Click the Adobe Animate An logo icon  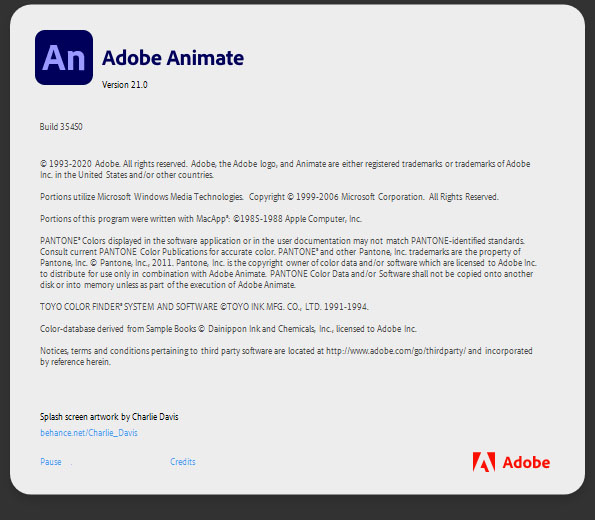pos(64,57)
